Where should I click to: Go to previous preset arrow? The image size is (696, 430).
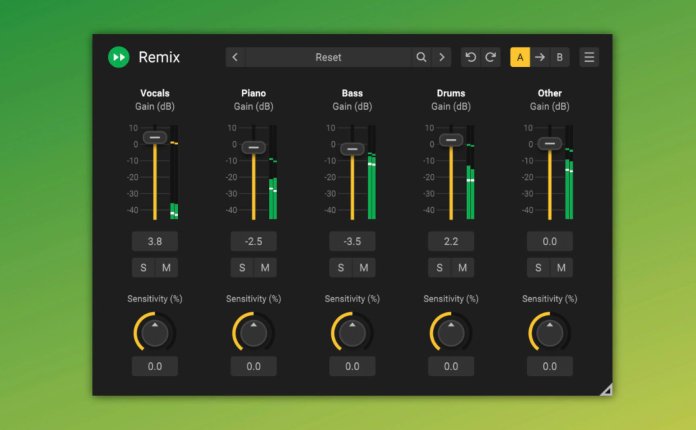coord(235,57)
